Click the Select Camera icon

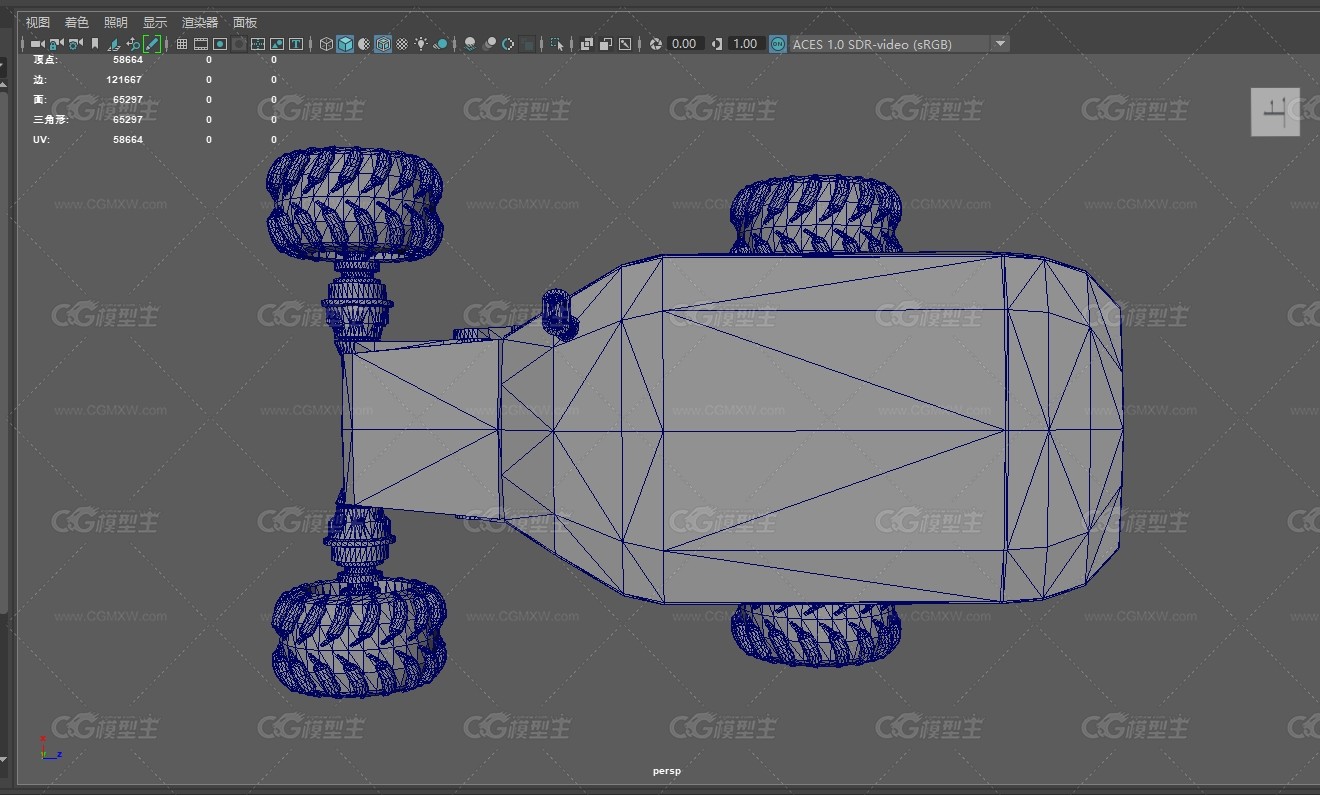(x=37, y=44)
